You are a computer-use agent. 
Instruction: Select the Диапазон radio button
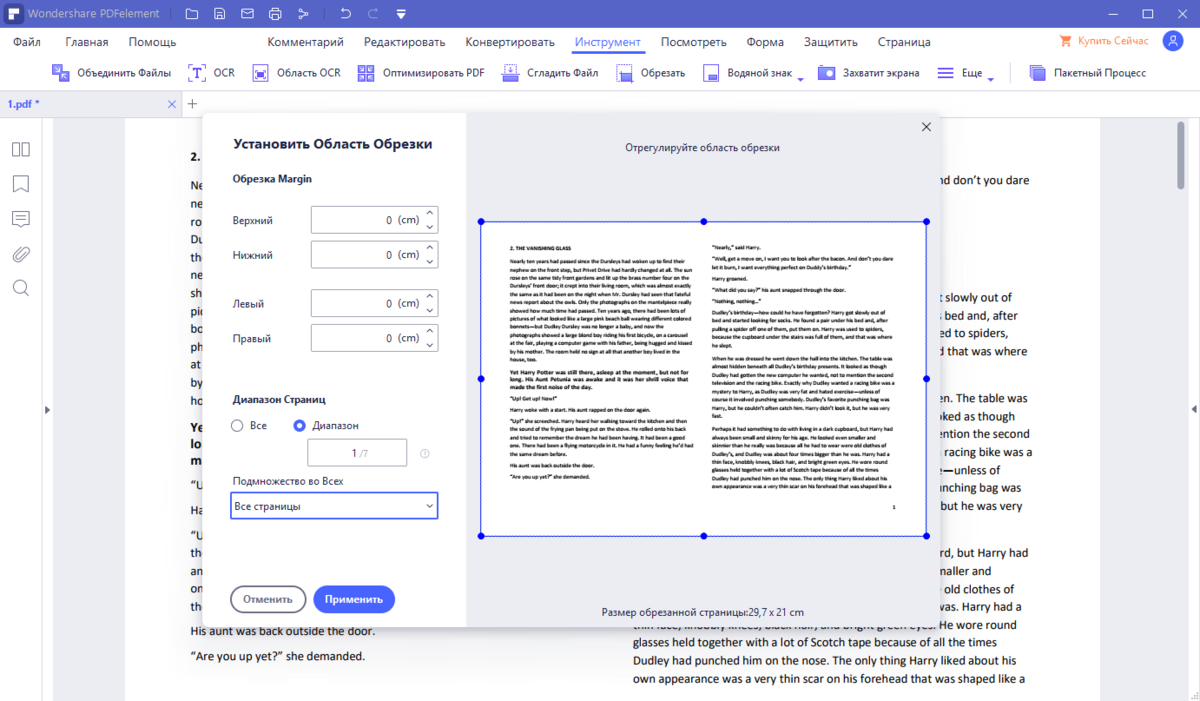pyautogui.click(x=300, y=425)
